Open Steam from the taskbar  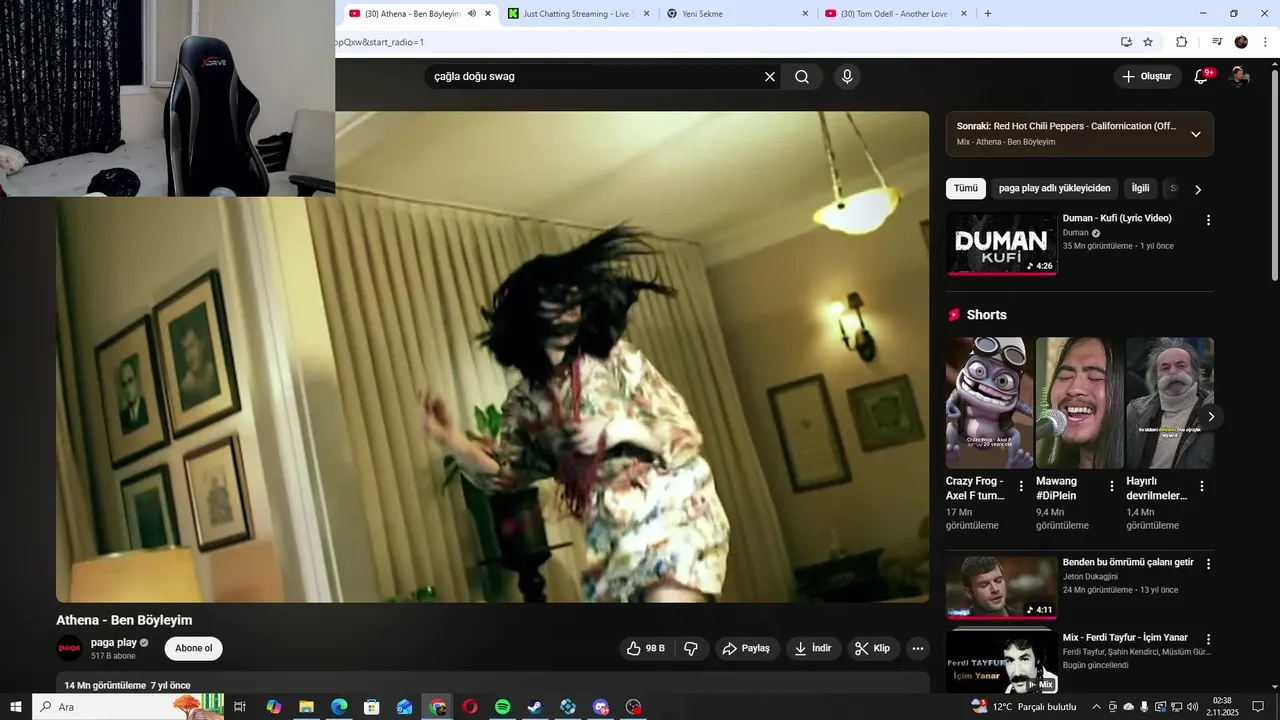click(x=535, y=707)
